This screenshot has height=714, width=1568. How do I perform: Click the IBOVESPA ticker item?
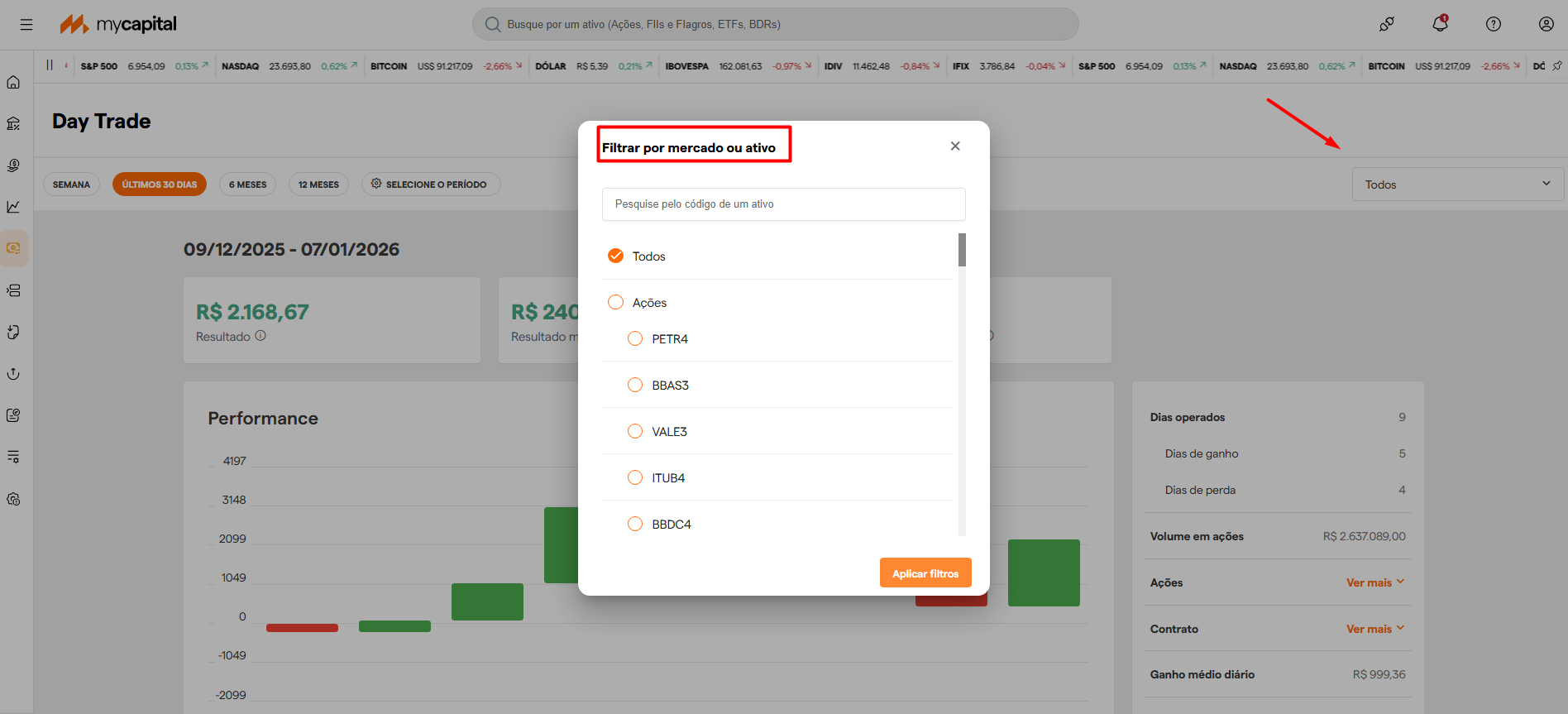739,66
